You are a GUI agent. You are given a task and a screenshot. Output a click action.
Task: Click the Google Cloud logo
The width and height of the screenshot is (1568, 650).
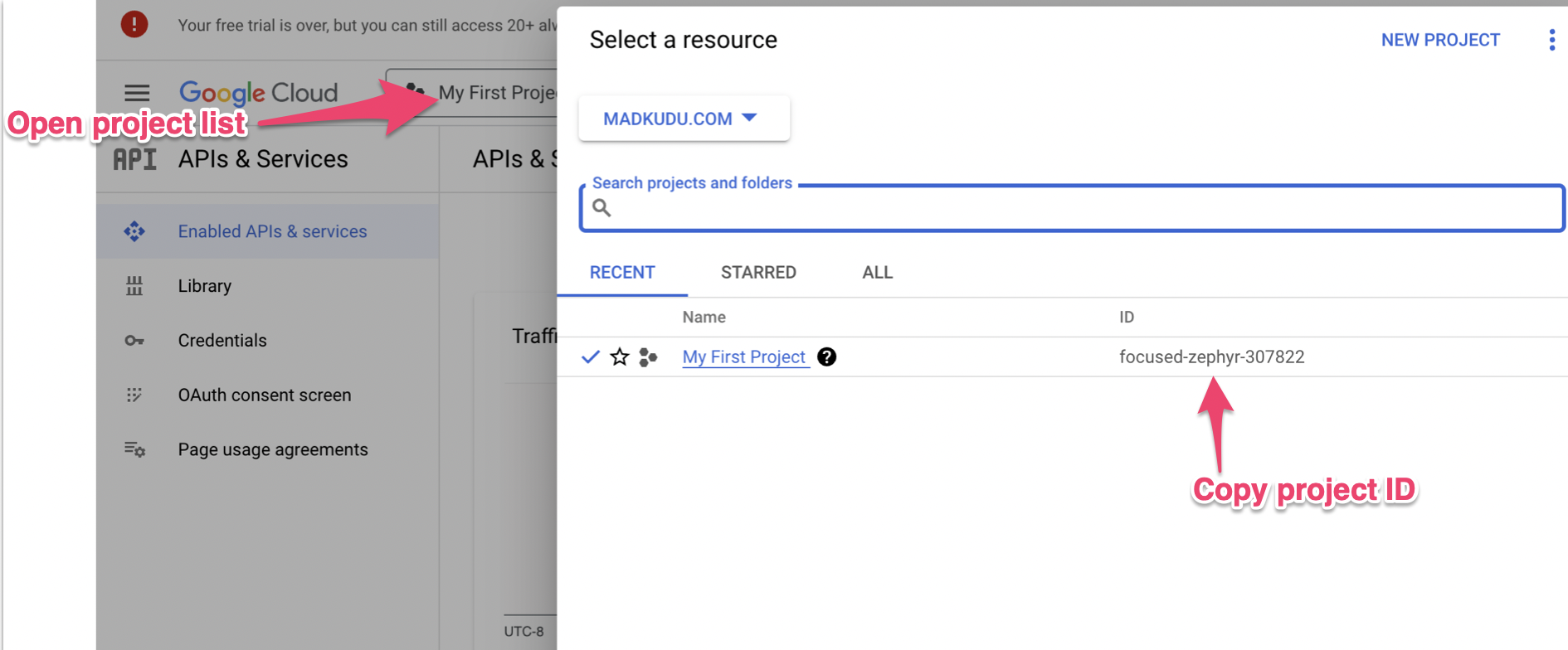[259, 93]
